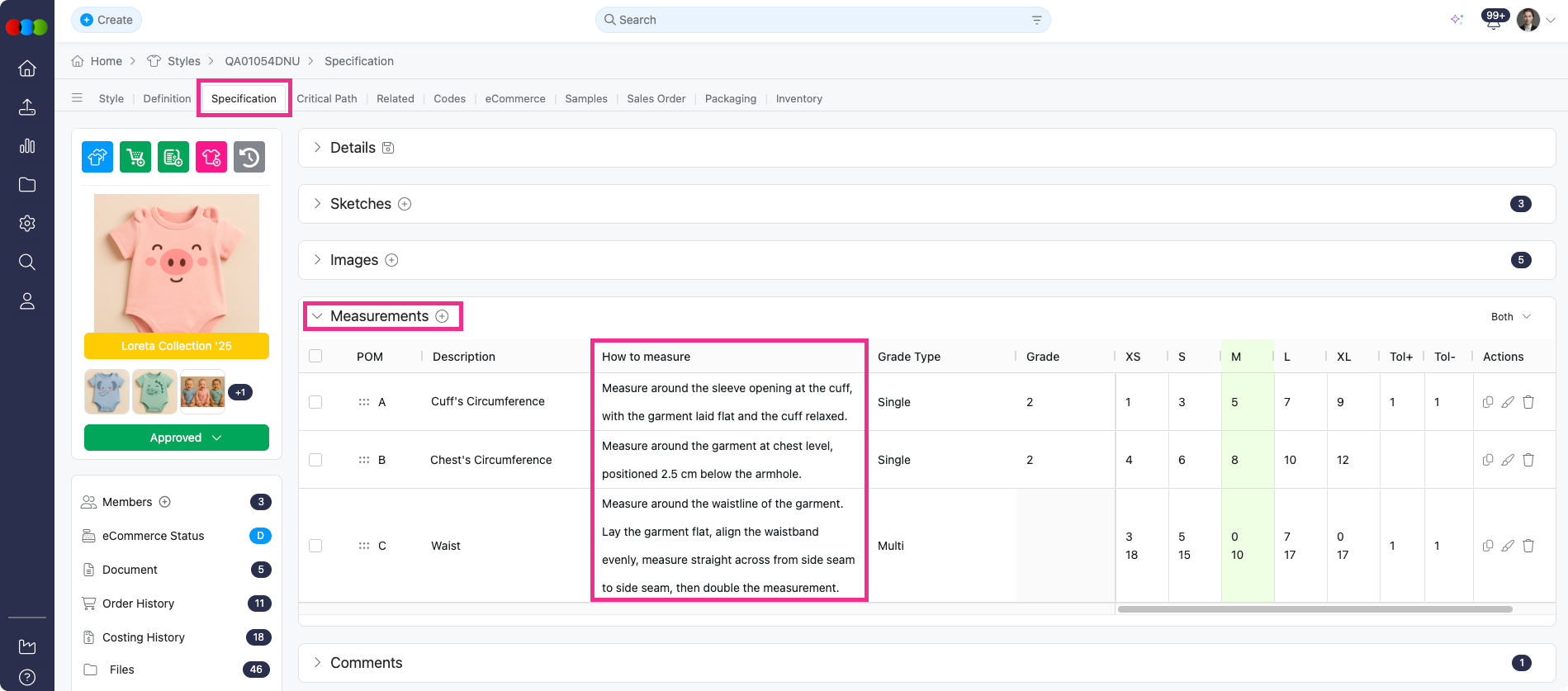Screen dimensions: 1568x691
Task: Edit the Chest's Circumference measurement row
Action: [x=1508, y=460]
